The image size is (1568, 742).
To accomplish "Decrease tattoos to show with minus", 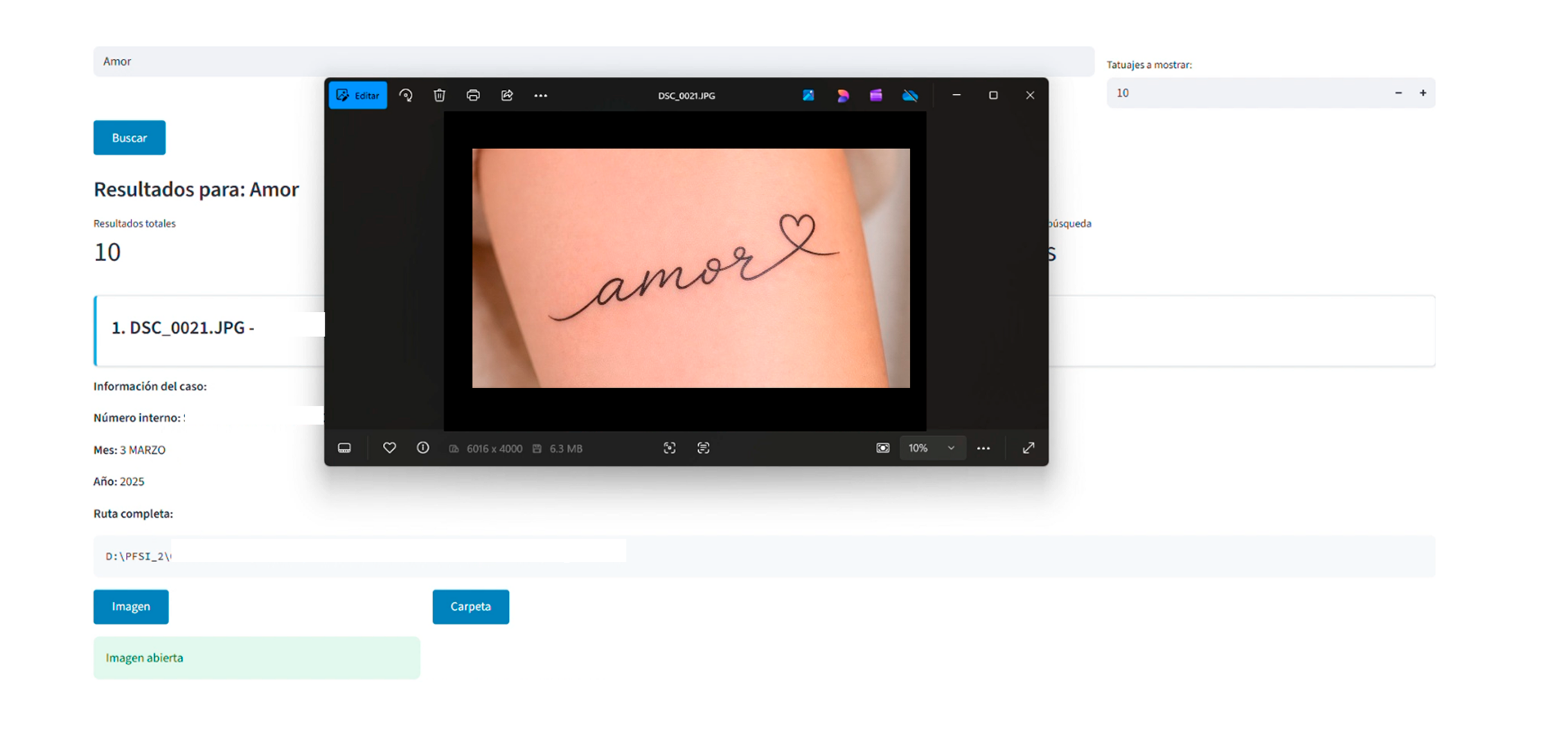I will point(1398,93).
